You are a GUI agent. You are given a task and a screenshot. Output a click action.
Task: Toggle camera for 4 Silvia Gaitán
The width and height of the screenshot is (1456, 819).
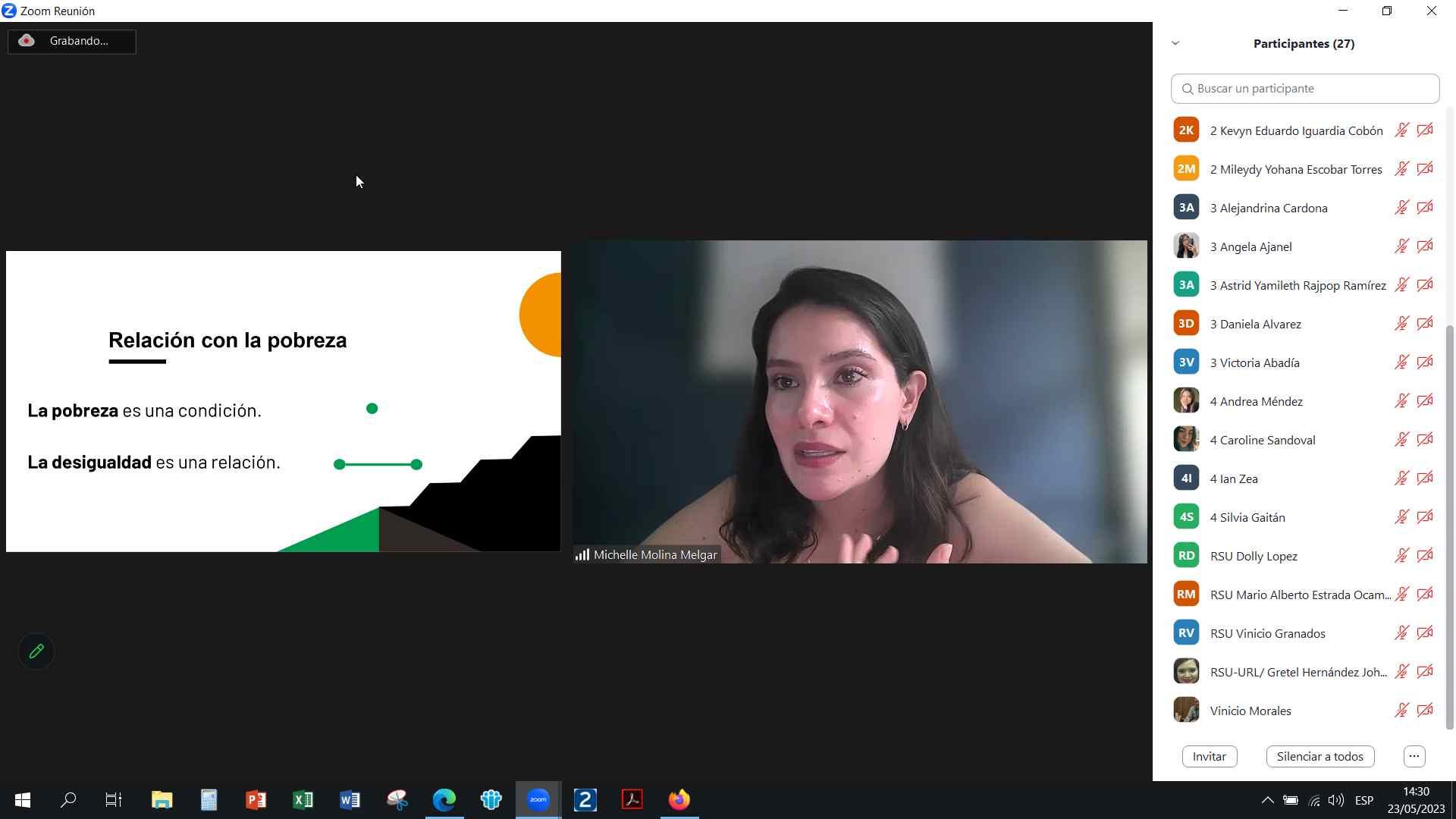pos(1425,517)
